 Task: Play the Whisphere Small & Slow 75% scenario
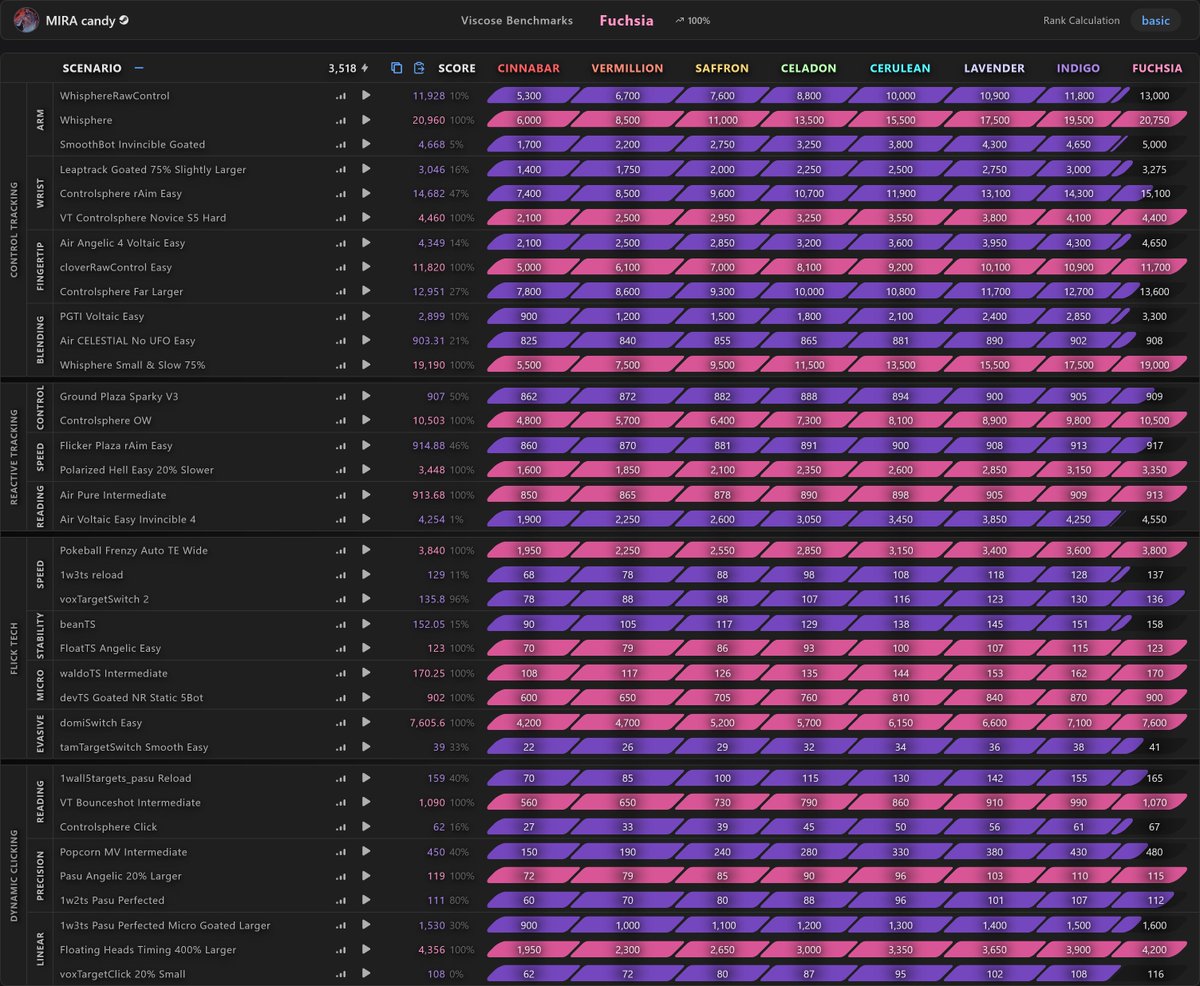[366, 365]
